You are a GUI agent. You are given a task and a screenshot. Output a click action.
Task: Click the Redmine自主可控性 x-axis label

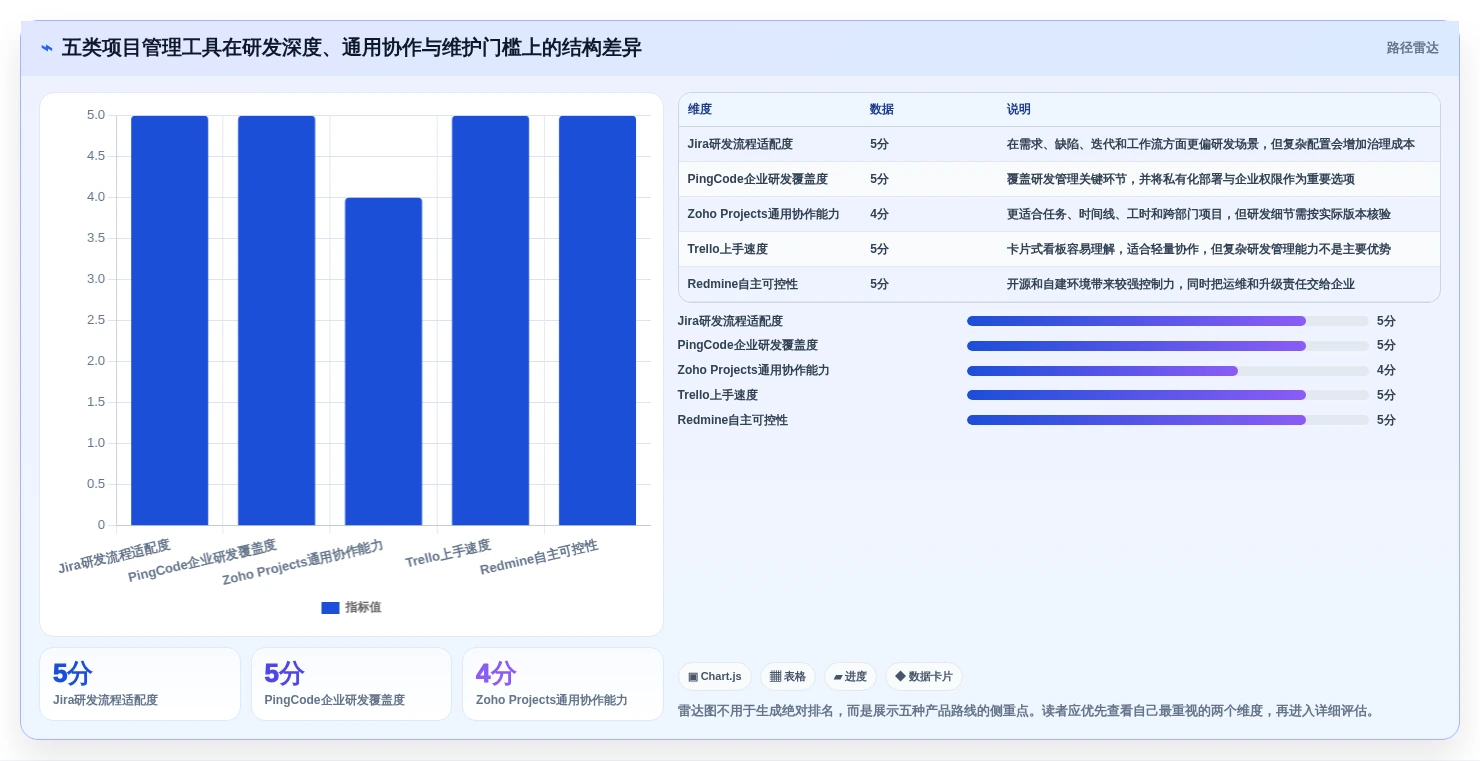539,557
